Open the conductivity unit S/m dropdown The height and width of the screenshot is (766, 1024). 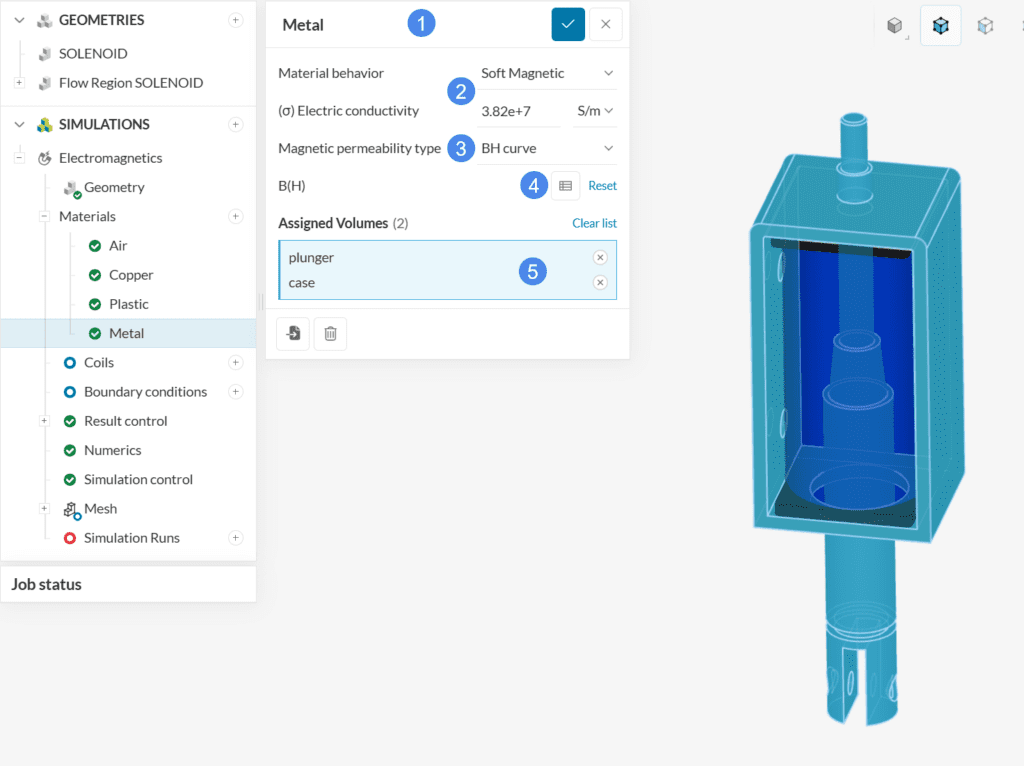pyautogui.click(x=595, y=111)
